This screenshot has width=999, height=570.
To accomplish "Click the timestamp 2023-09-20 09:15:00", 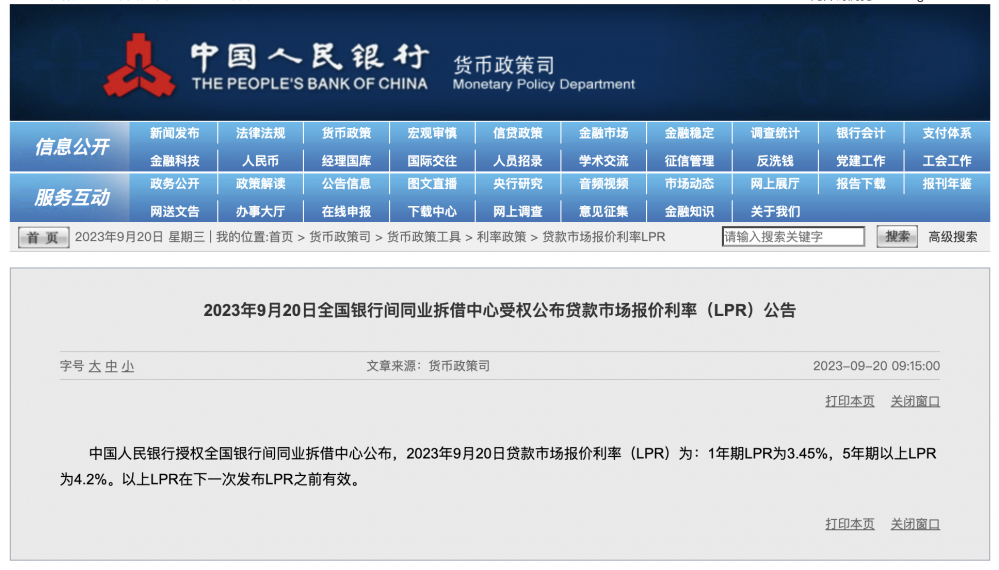I will (876, 366).
